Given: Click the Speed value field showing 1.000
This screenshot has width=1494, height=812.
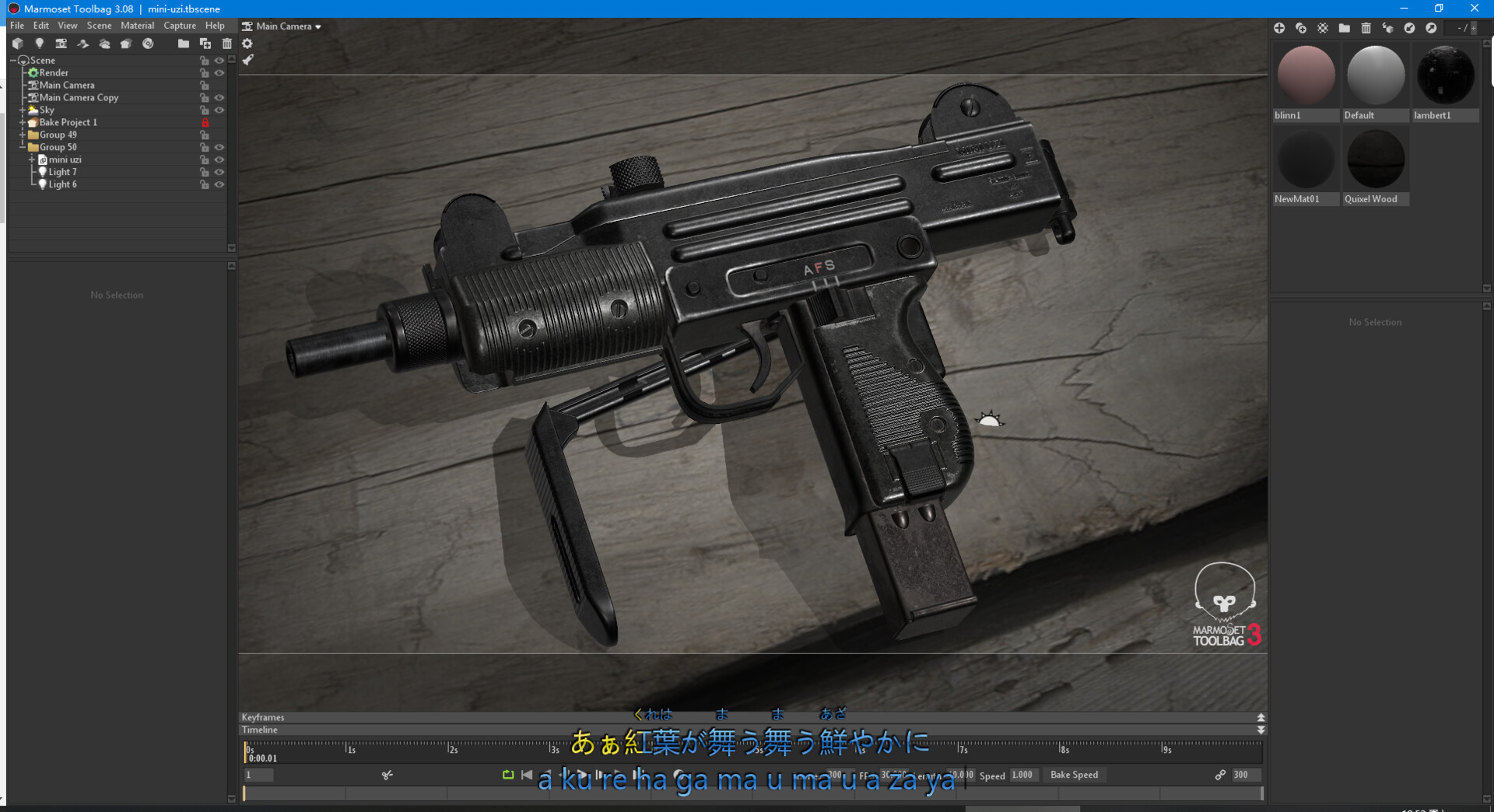Looking at the screenshot, I should coord(1023,775).
